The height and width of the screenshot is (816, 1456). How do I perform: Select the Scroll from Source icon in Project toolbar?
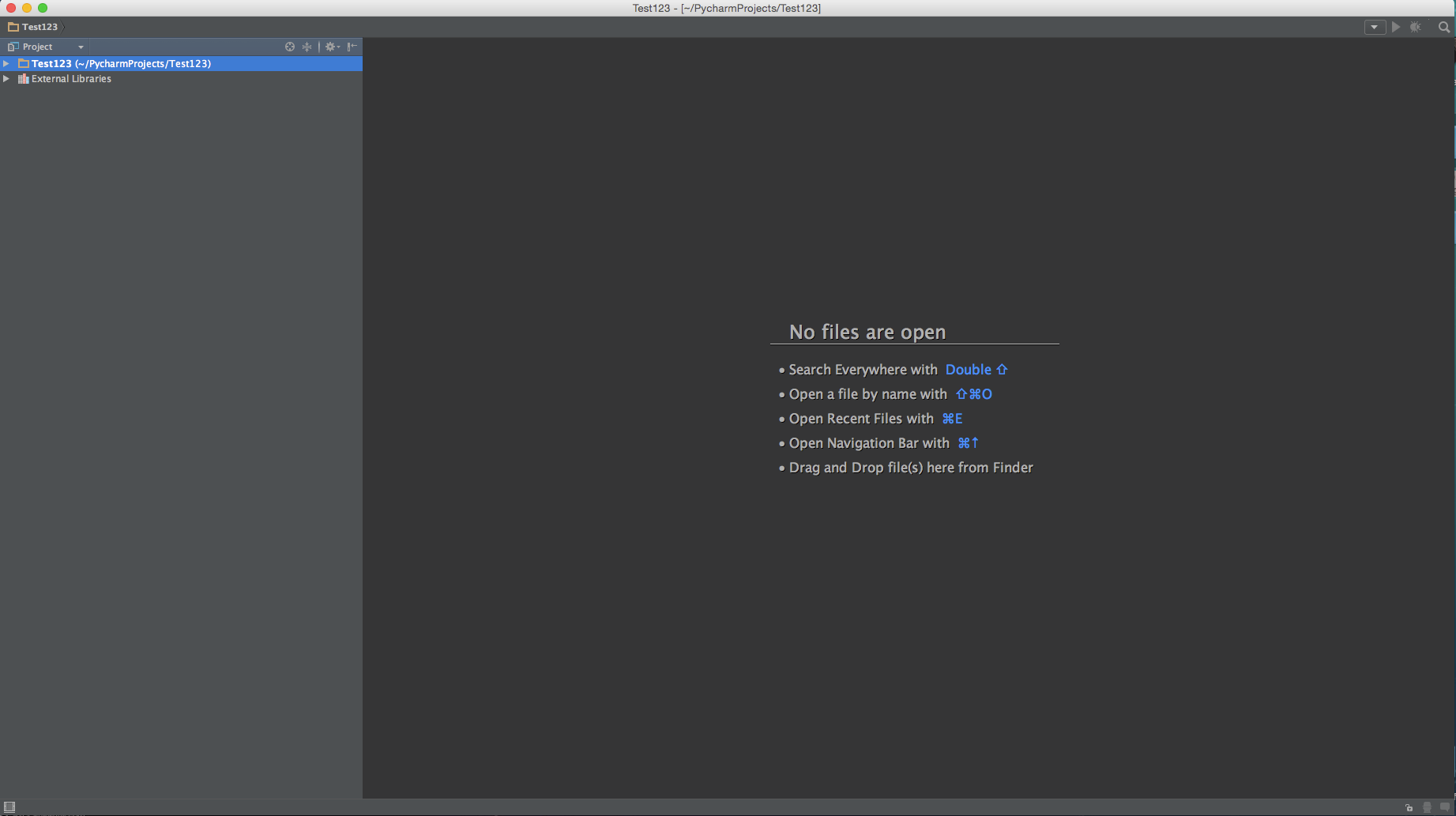click(290, 47)
